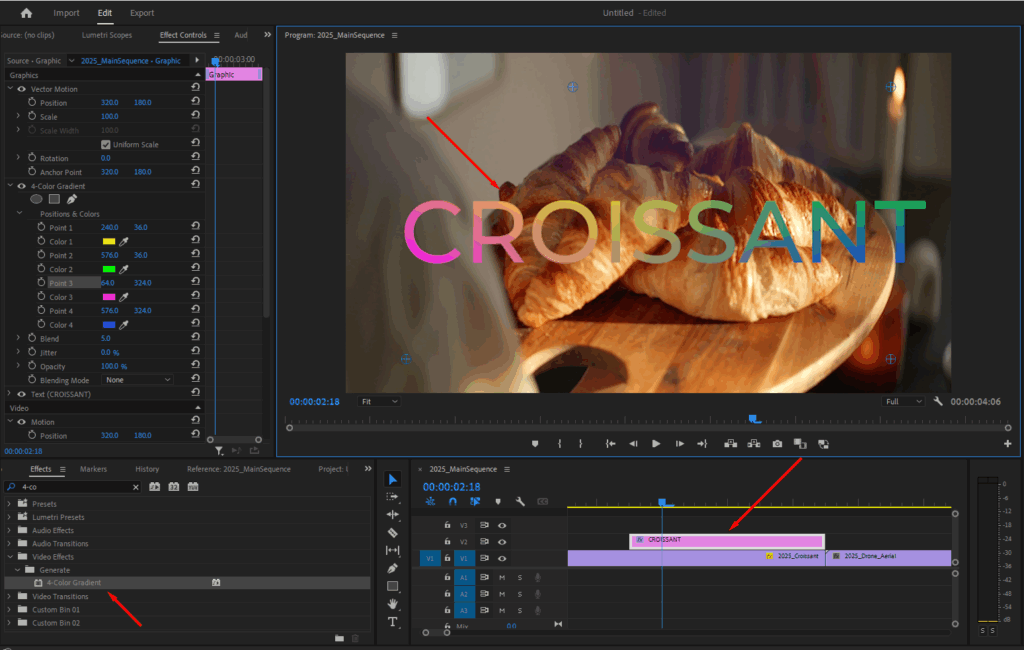Toggle Vector Motion effect eye icon
The height and width of the screenshot is (650, 1024).
click(22, 89)
